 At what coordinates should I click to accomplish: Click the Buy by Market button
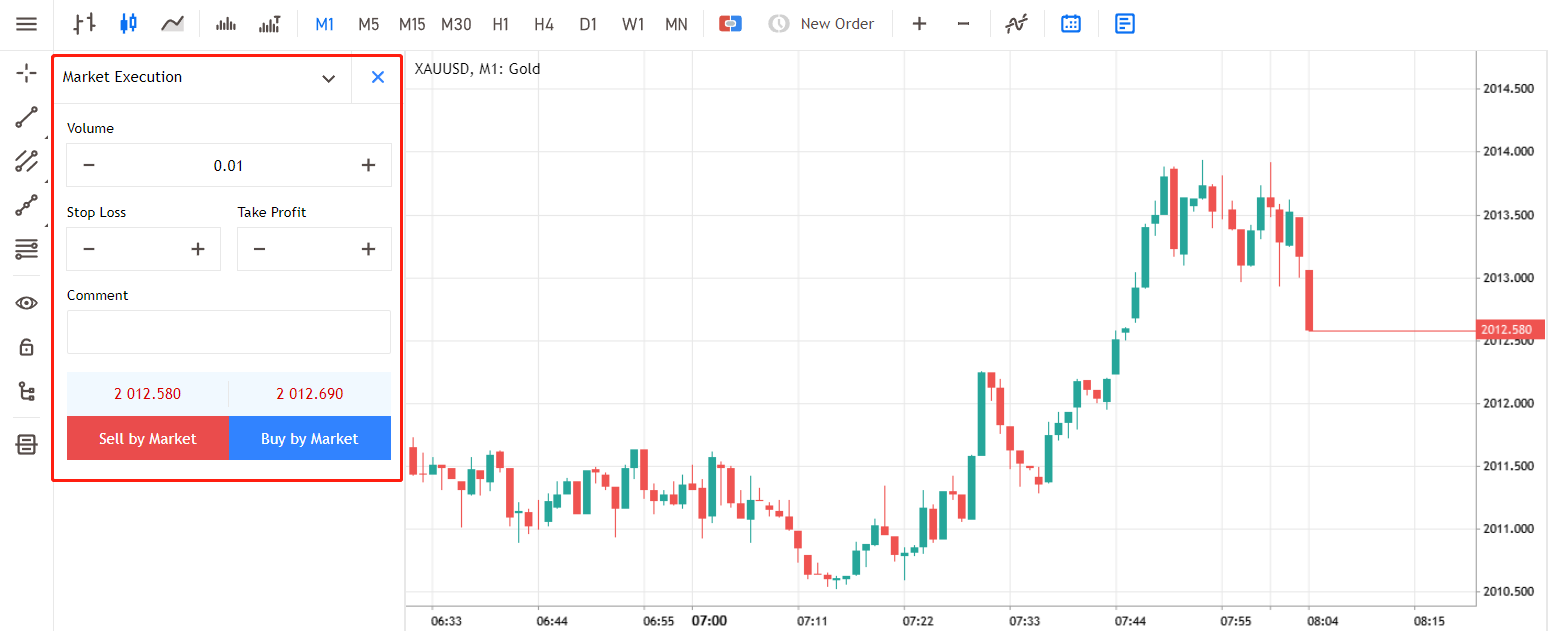(310, 438)
